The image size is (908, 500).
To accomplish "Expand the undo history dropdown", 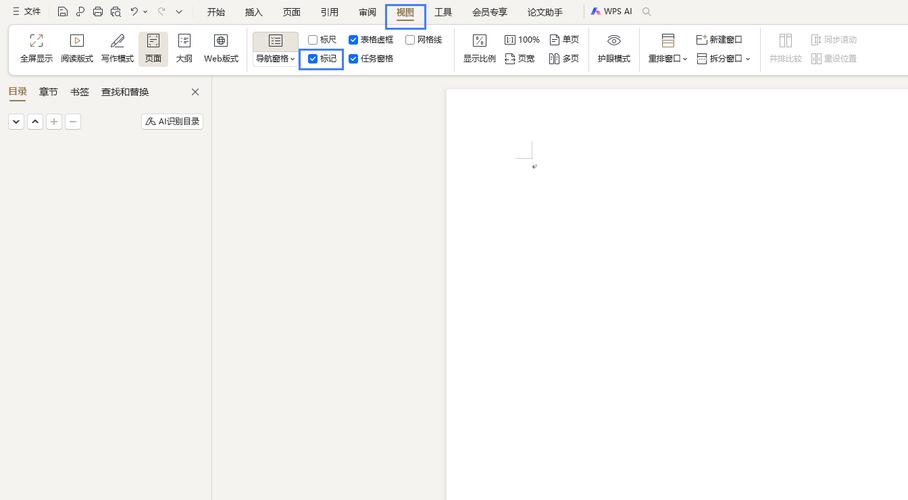I will (x=145, y=12).
